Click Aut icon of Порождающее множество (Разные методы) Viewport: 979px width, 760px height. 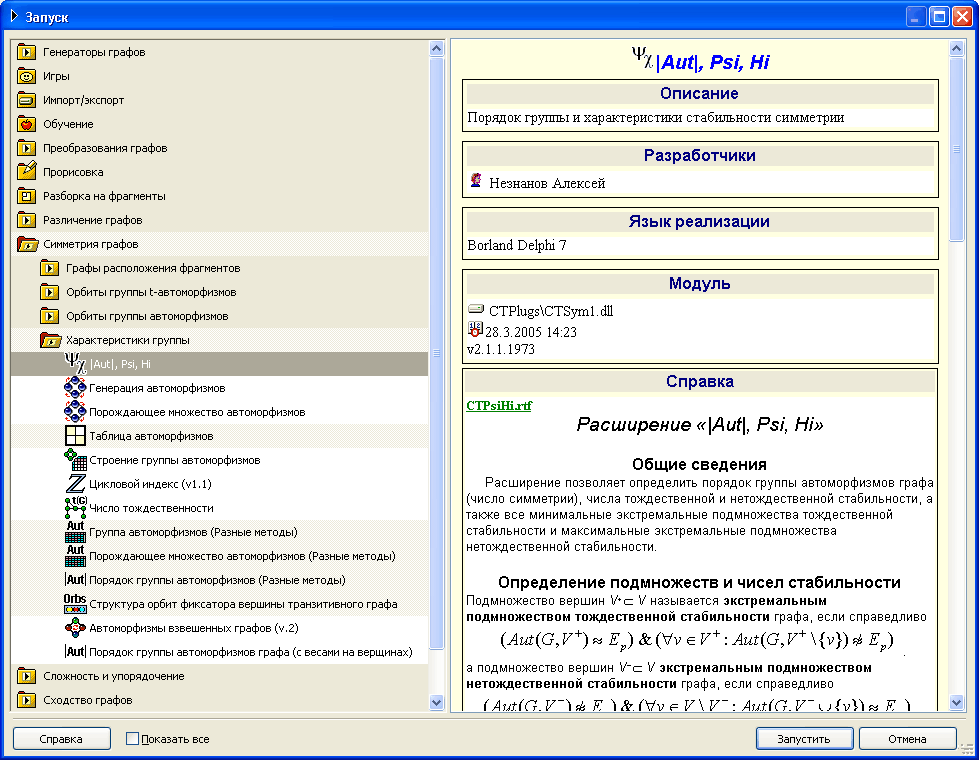click(x=75, y=556)
